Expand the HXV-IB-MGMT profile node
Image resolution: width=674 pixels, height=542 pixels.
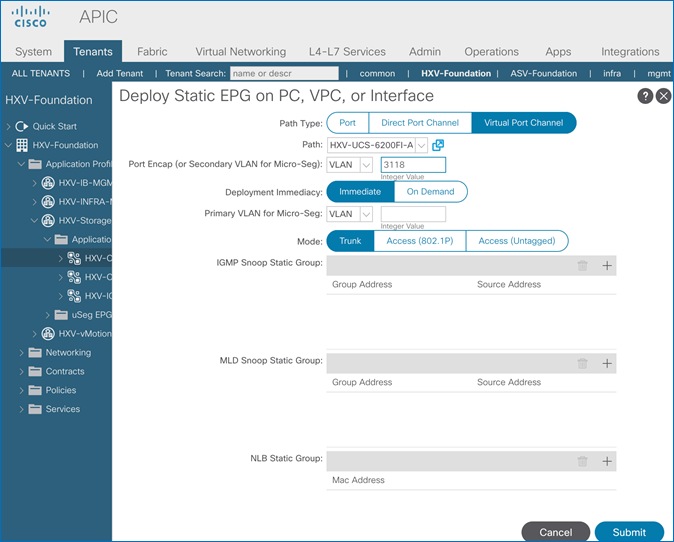[x=34, y=183]
